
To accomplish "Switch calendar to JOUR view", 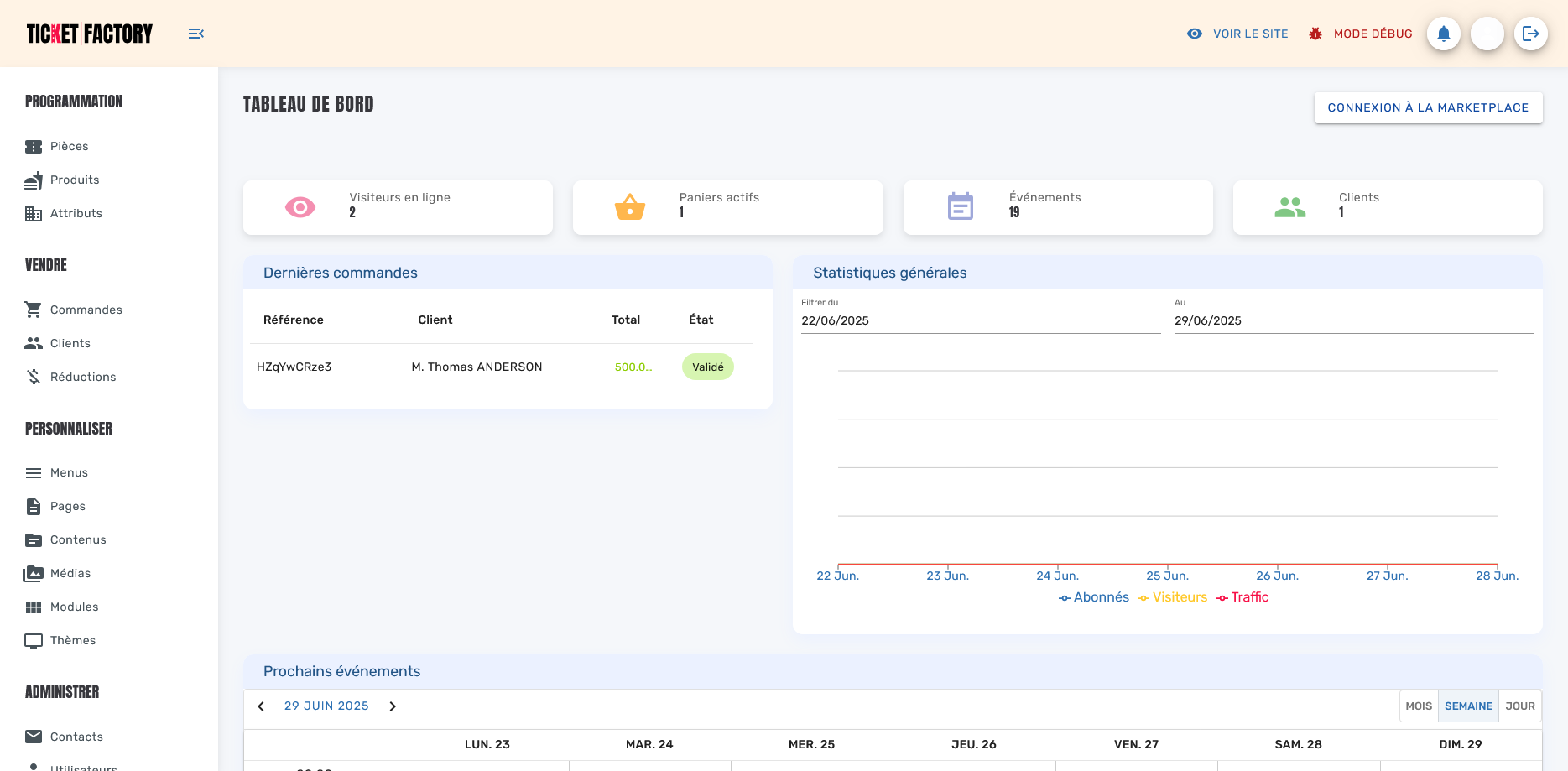I will (1519, 706).
